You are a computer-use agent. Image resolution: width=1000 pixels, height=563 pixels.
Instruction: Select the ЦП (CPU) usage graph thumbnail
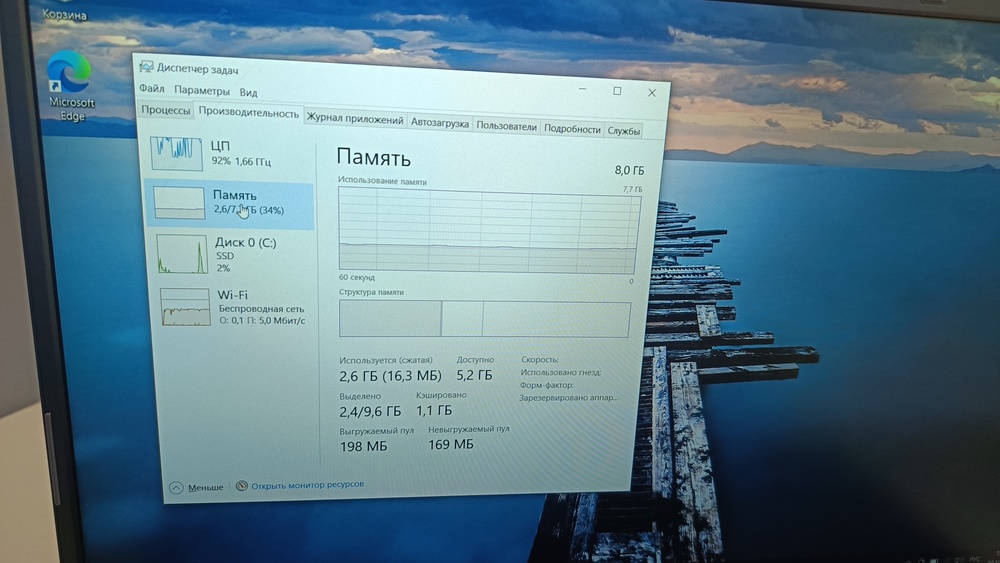click(176, 153)
